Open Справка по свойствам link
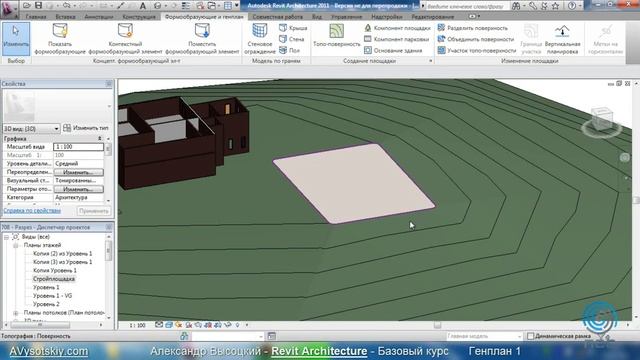 [32, 211]
